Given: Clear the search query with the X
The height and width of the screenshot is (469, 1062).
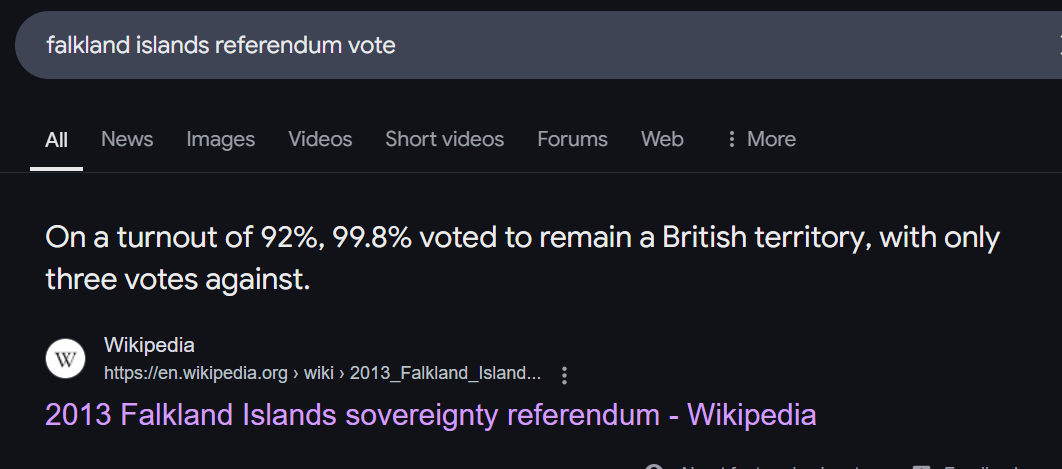Looking at the screenshot, I should (1058, 44).
